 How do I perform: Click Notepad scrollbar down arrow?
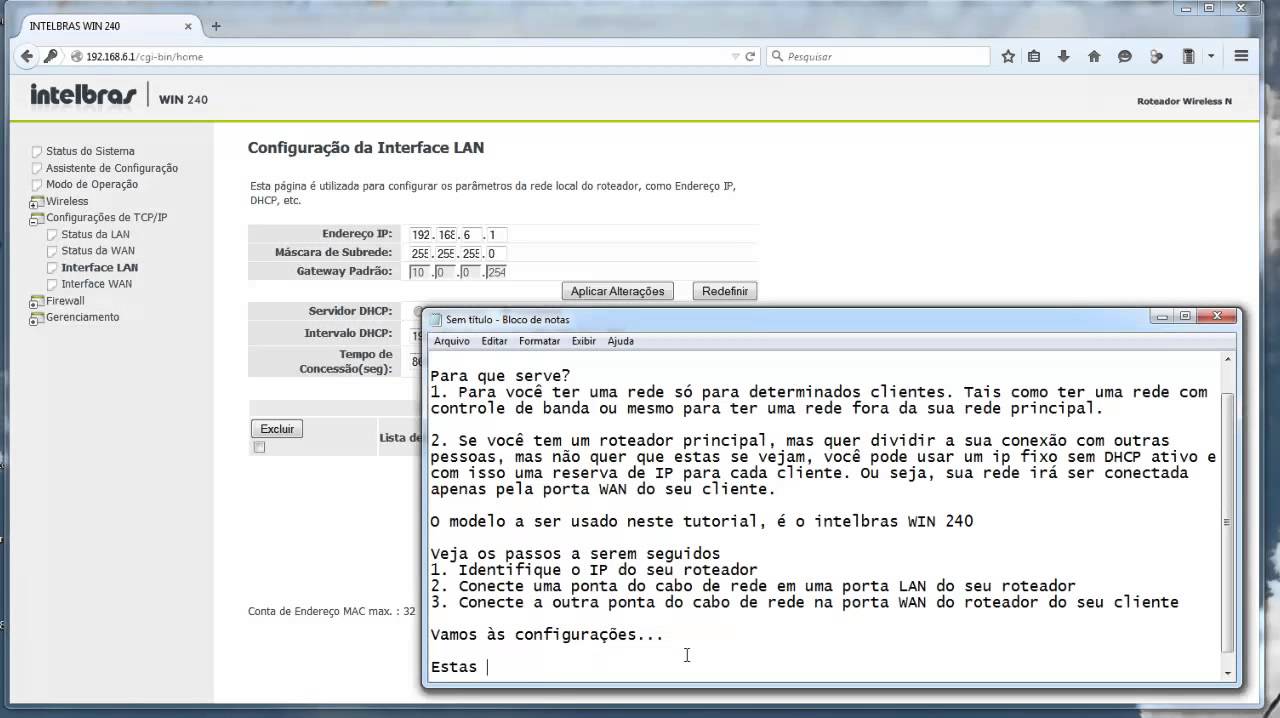[x=1227, y=673]
